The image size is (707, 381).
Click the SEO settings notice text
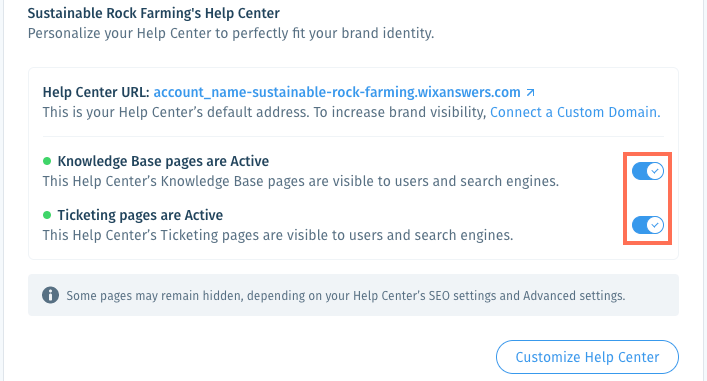pyautogui.click(x=346, y=296)
